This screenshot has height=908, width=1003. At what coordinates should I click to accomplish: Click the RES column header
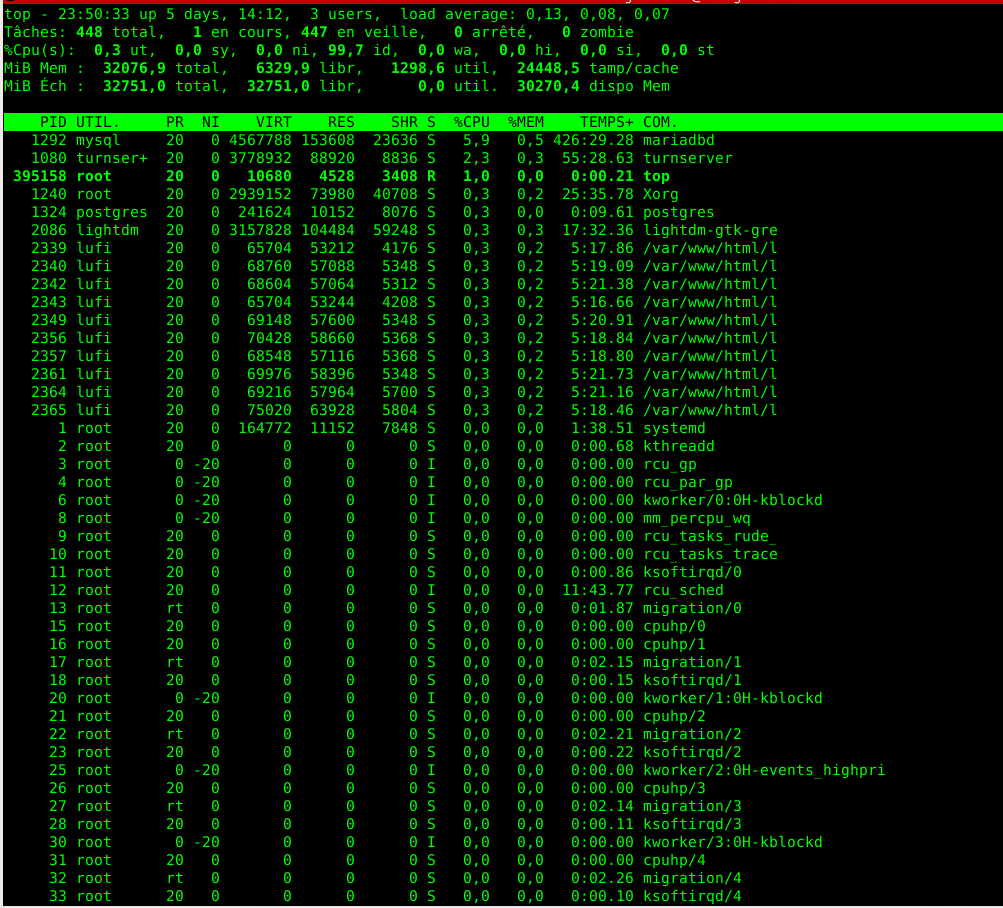tap(341, 122)
